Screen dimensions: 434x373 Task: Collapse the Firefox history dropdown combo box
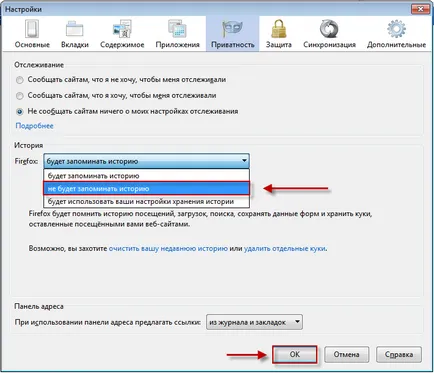point(146,161)
